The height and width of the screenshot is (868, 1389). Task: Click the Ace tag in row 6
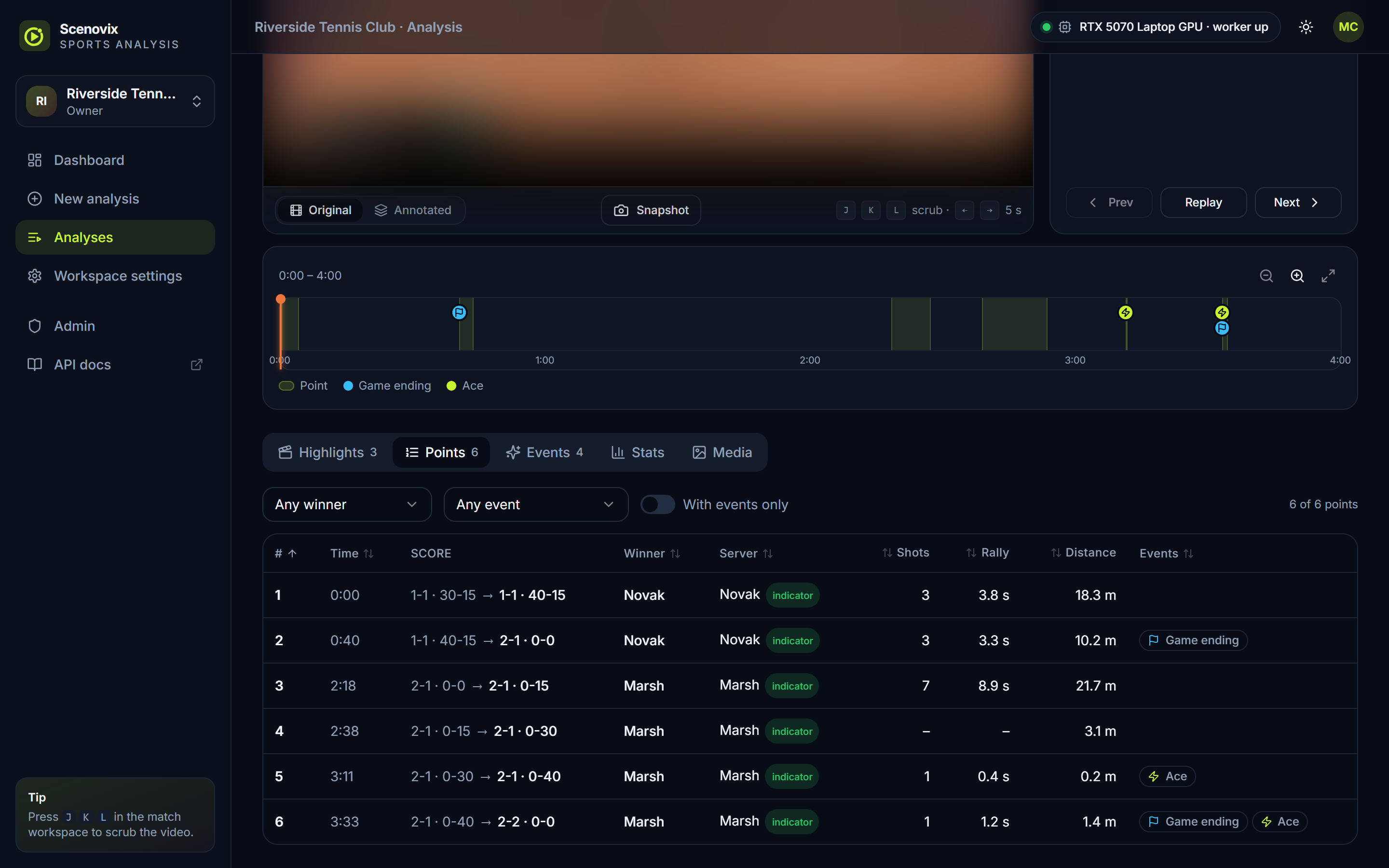[1280, 822]
